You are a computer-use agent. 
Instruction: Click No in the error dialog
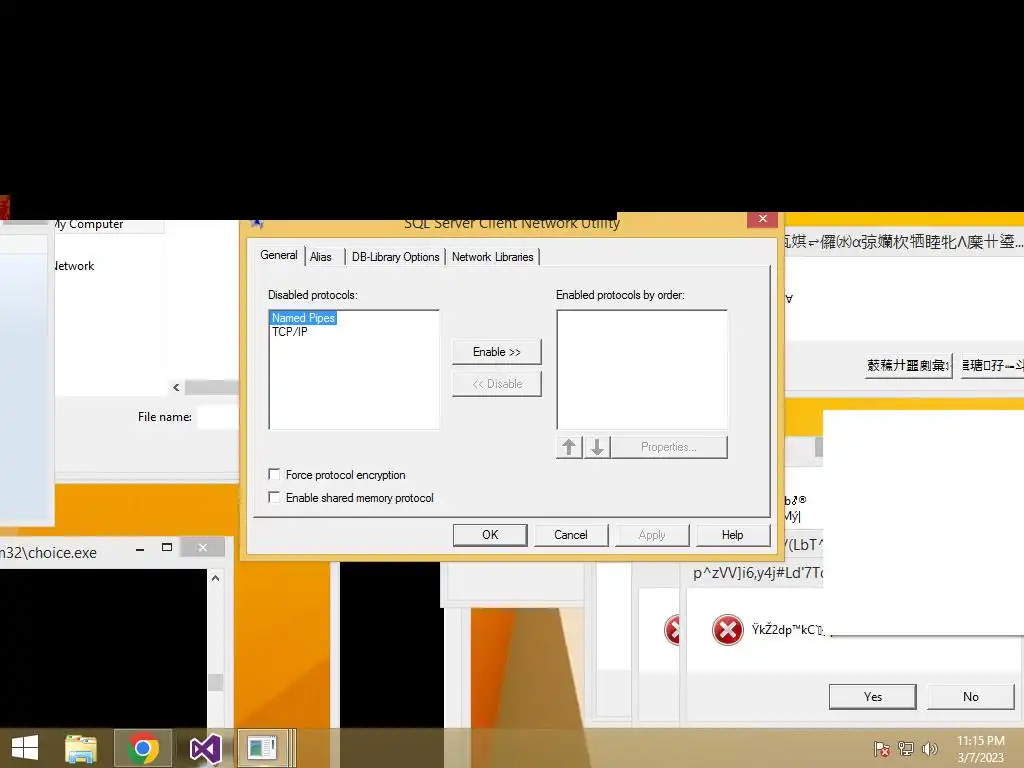[x=970, y=697]
